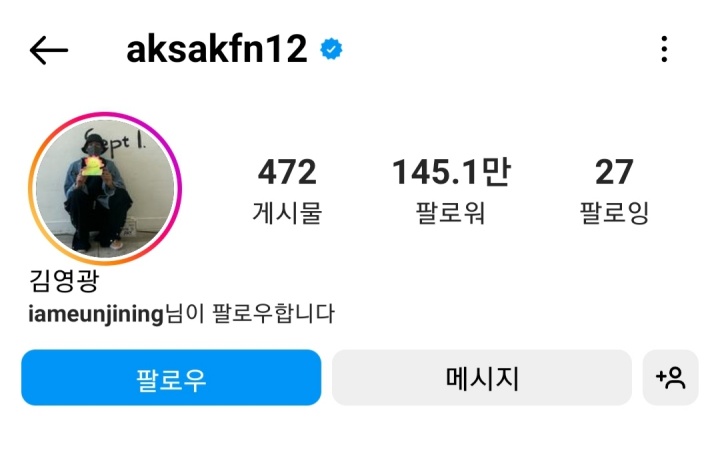Click the white checkmark inside verified badge
Image resolution: width=720 pixels, height=466 pixels.
331,49
